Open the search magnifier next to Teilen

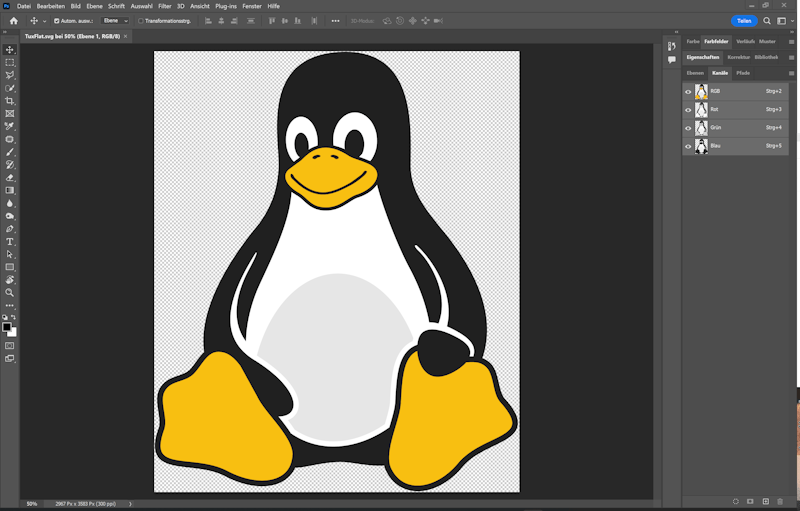click(x=767, y=21)
